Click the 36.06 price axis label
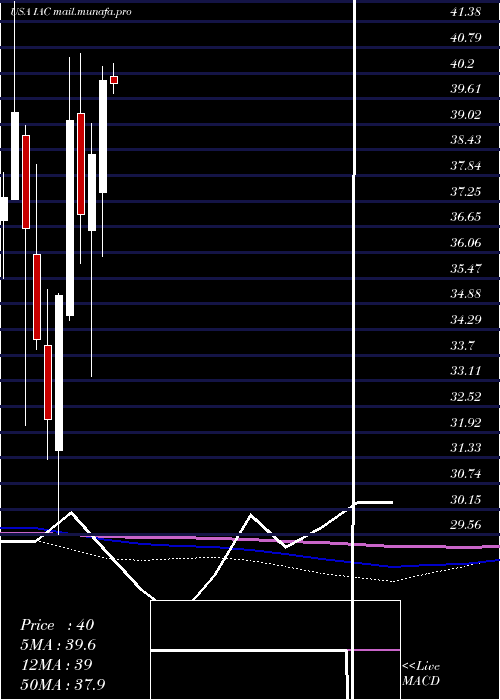 point(466,243)
